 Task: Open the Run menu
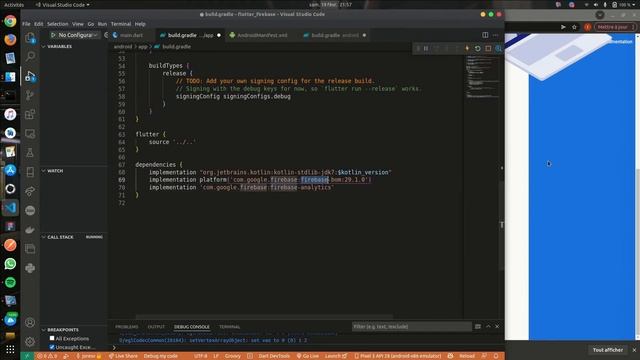pos(102,24)
